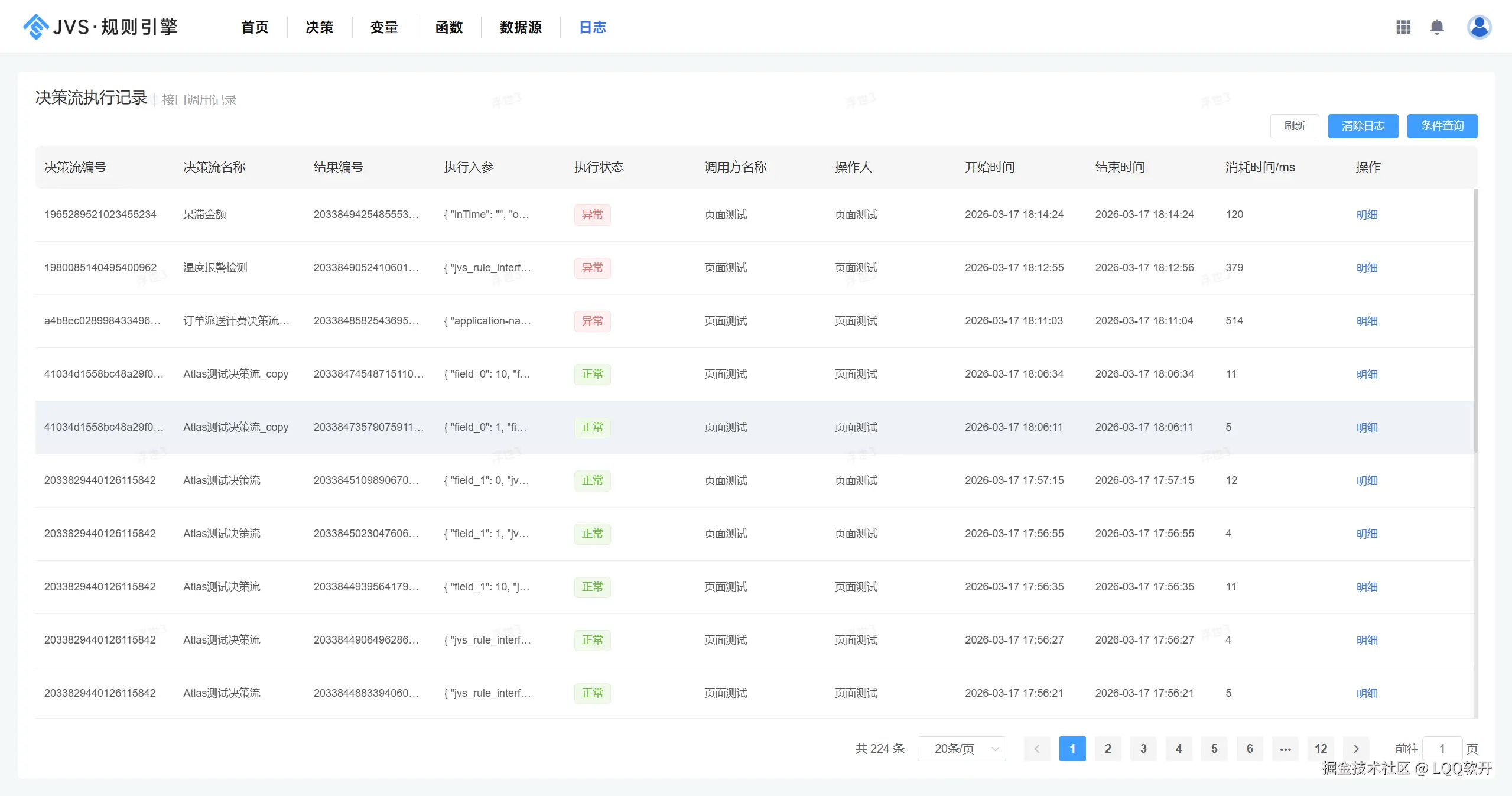Expand the 20条/页 page size dropdown
Viewport: 1512px width, 796px height.
[961, 749]
